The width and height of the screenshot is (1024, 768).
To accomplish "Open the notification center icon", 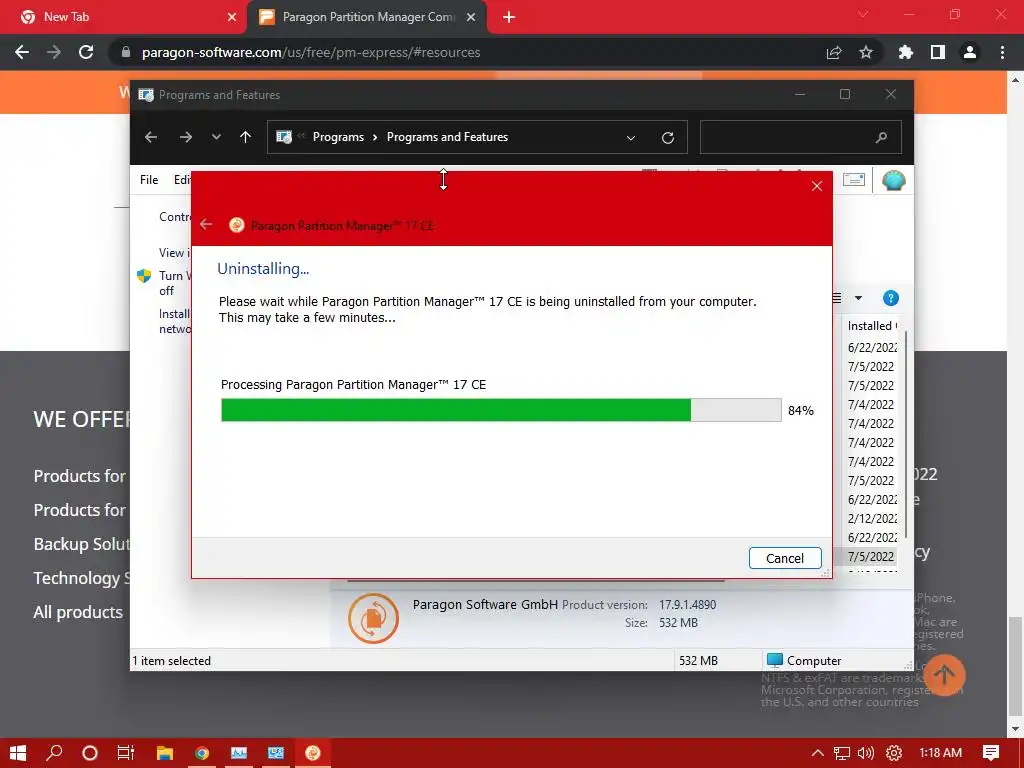I will point(991,753).
